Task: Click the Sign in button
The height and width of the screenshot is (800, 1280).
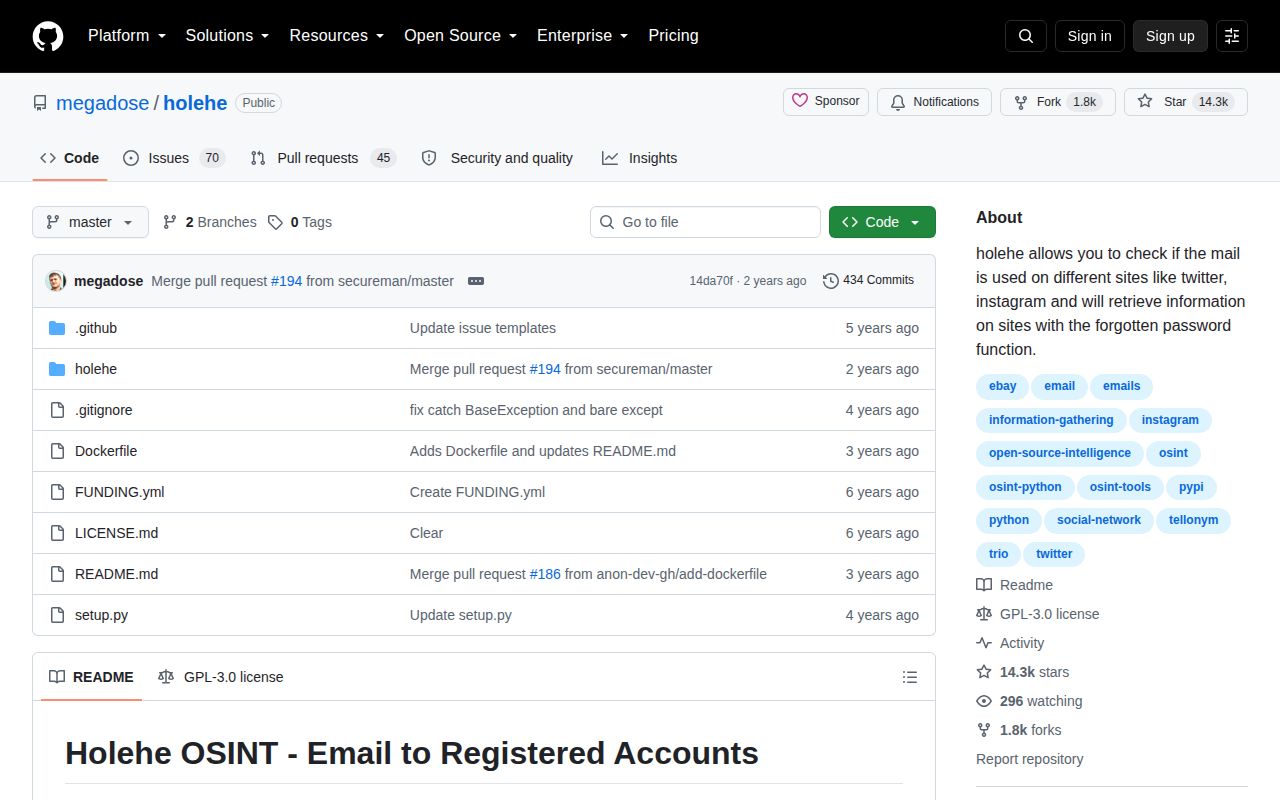Action: pyautogui.click(x=1089, y=36)
